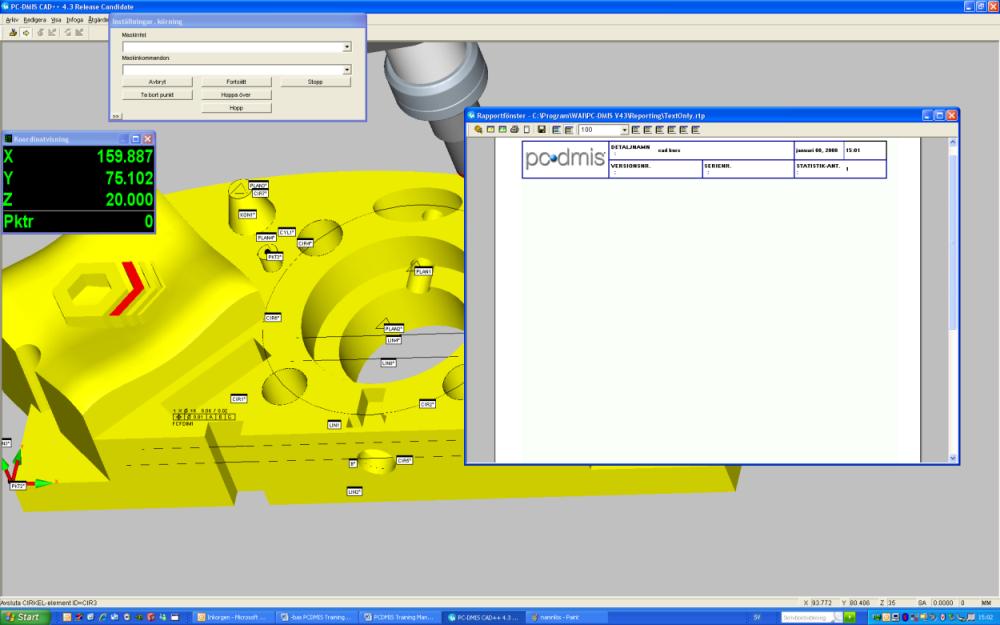1000x625 pixels.
Task: Click the zoom value field showing 100
Action: (x=599, y=130)
